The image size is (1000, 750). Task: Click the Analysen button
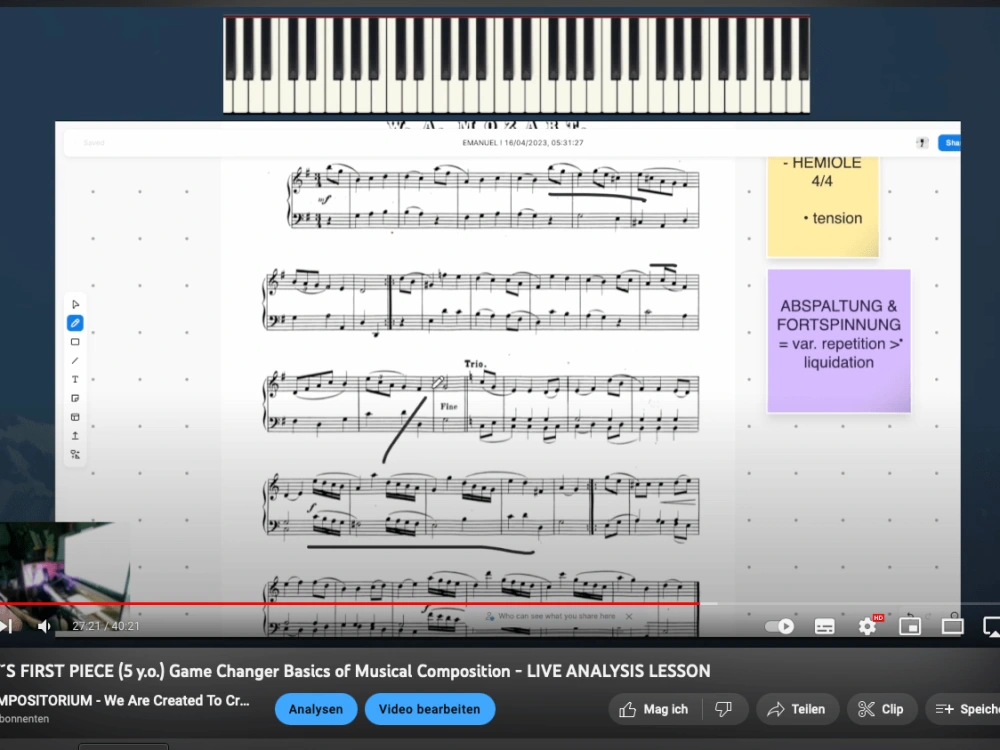[x=316, y=709]
